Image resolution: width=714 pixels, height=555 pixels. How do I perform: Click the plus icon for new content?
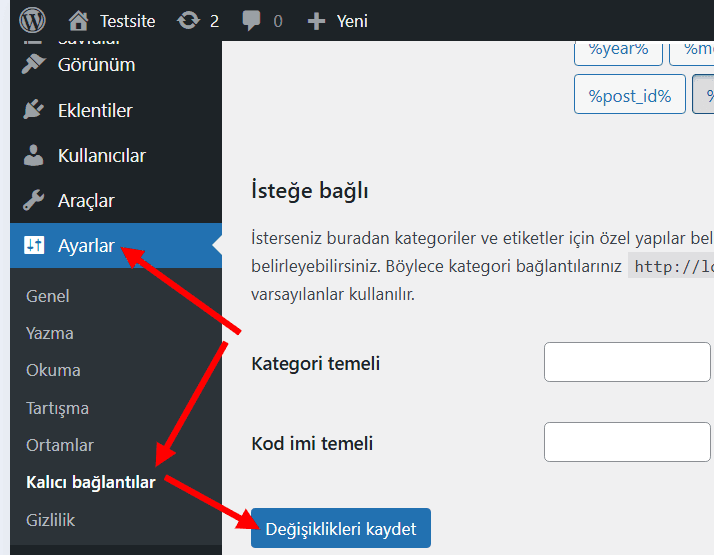316,21
